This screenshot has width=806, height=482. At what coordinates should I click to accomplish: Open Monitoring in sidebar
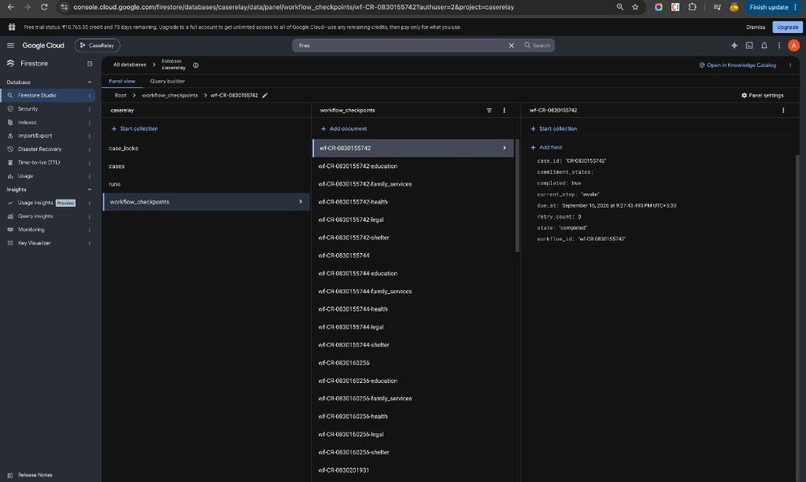(x=31, y=230)
